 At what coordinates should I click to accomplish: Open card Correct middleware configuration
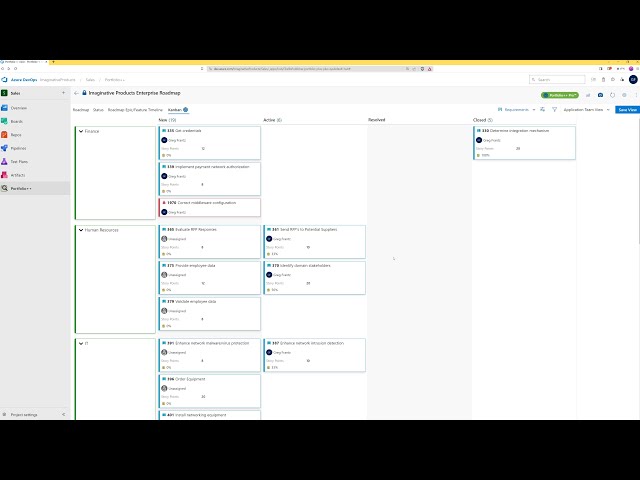tap(210, 207)
